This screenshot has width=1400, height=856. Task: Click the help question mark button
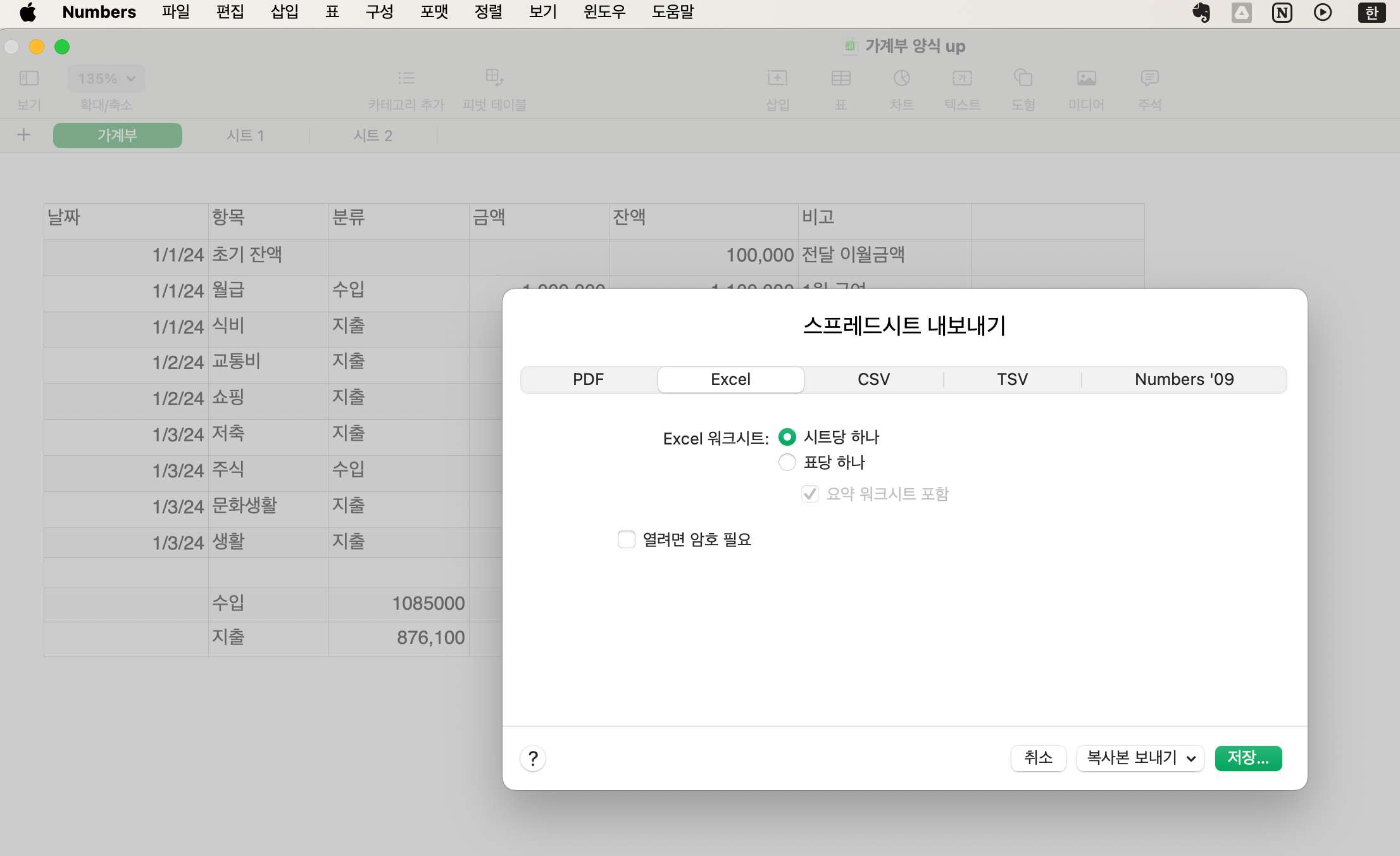(x=533, y=758)
